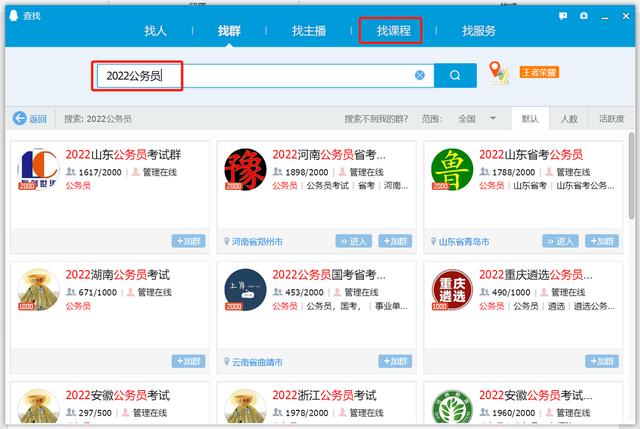
Task: Click the location pin for 河南省郑州市
Action: [225, 242]
